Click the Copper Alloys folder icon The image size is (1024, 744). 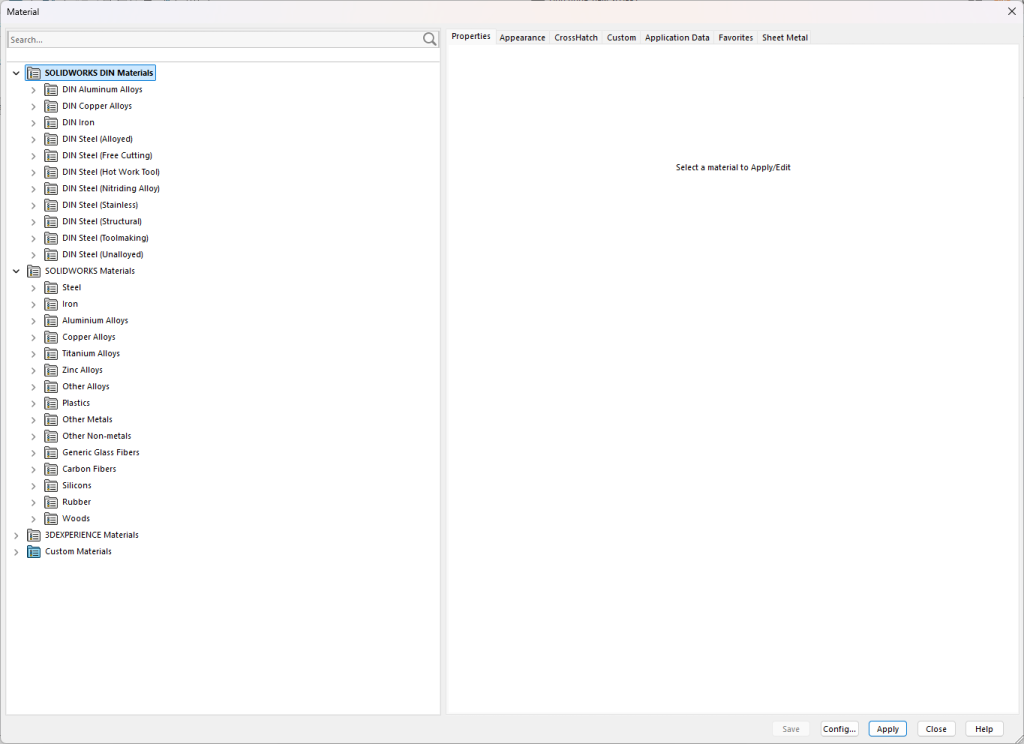coord(51,337)
